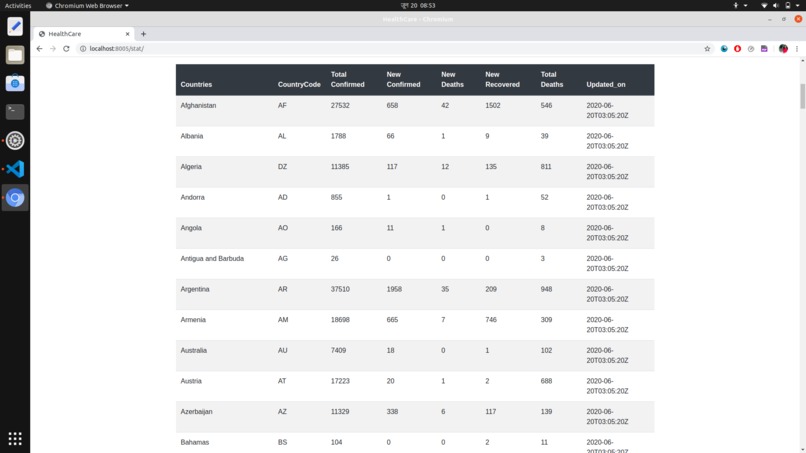
Task: Select the Bahamas country cell
Action: 194,442
